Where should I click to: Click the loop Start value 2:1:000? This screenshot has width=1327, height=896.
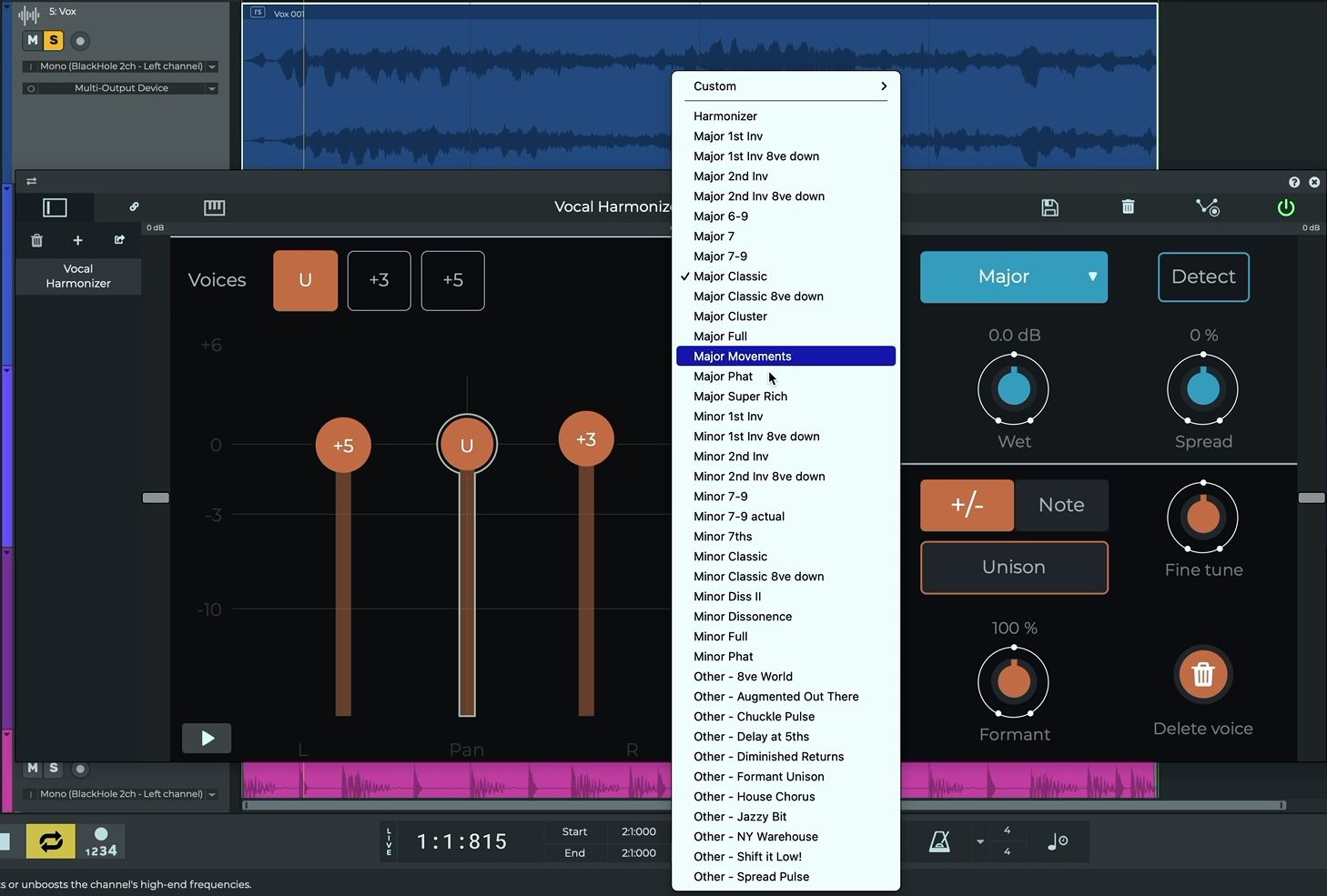tap(639, 831)
